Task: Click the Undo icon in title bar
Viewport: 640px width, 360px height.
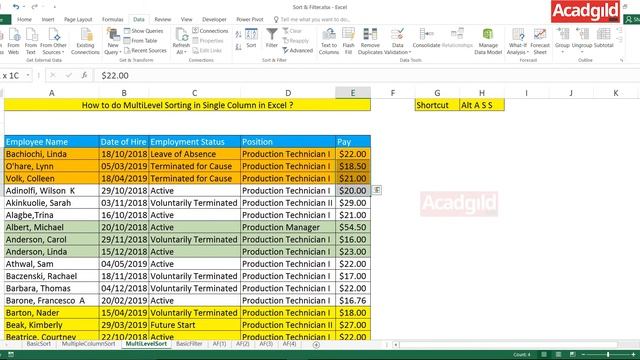Action: tap(16, 7)
